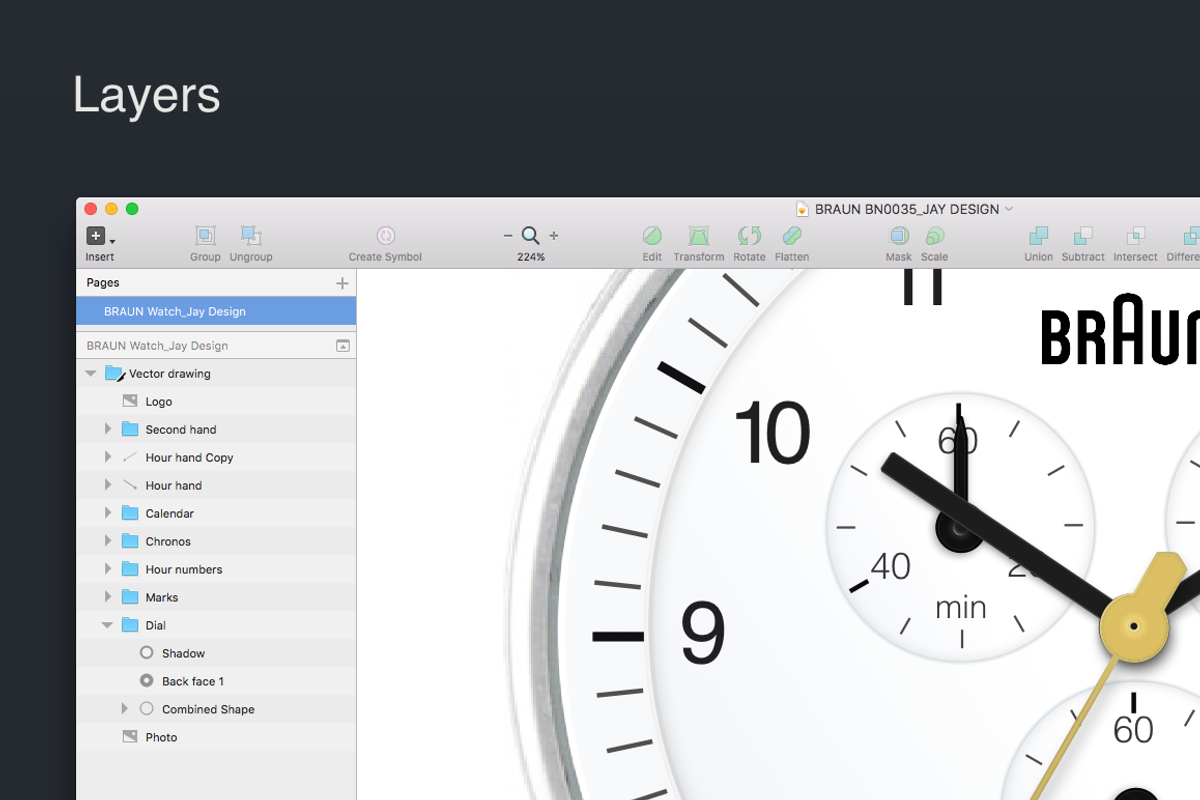Apply the Union boolean operation
Viewport: 1200px width, 800px height.
(1039, 236)
